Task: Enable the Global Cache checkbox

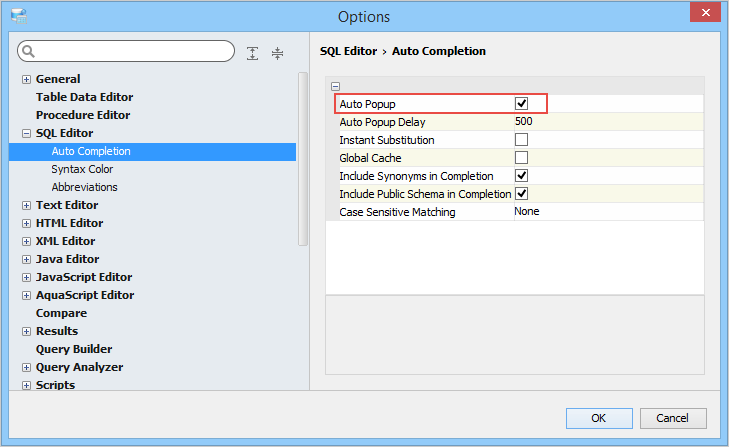Action: [521, 158]
